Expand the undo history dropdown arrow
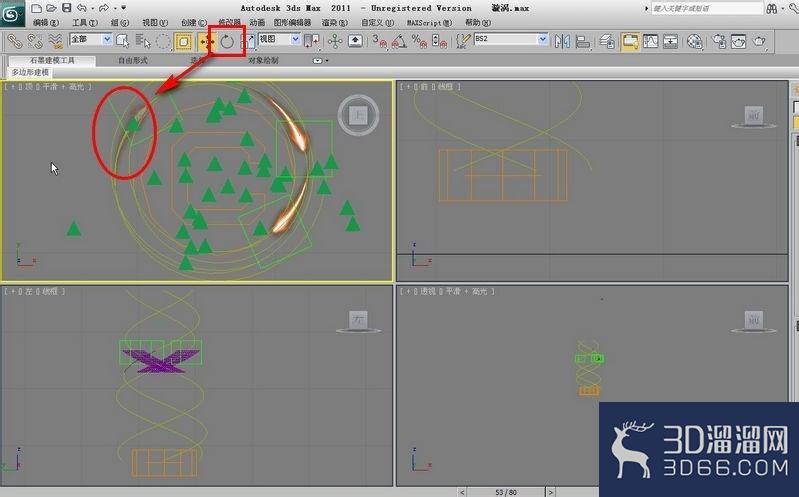 click(92, 9)
